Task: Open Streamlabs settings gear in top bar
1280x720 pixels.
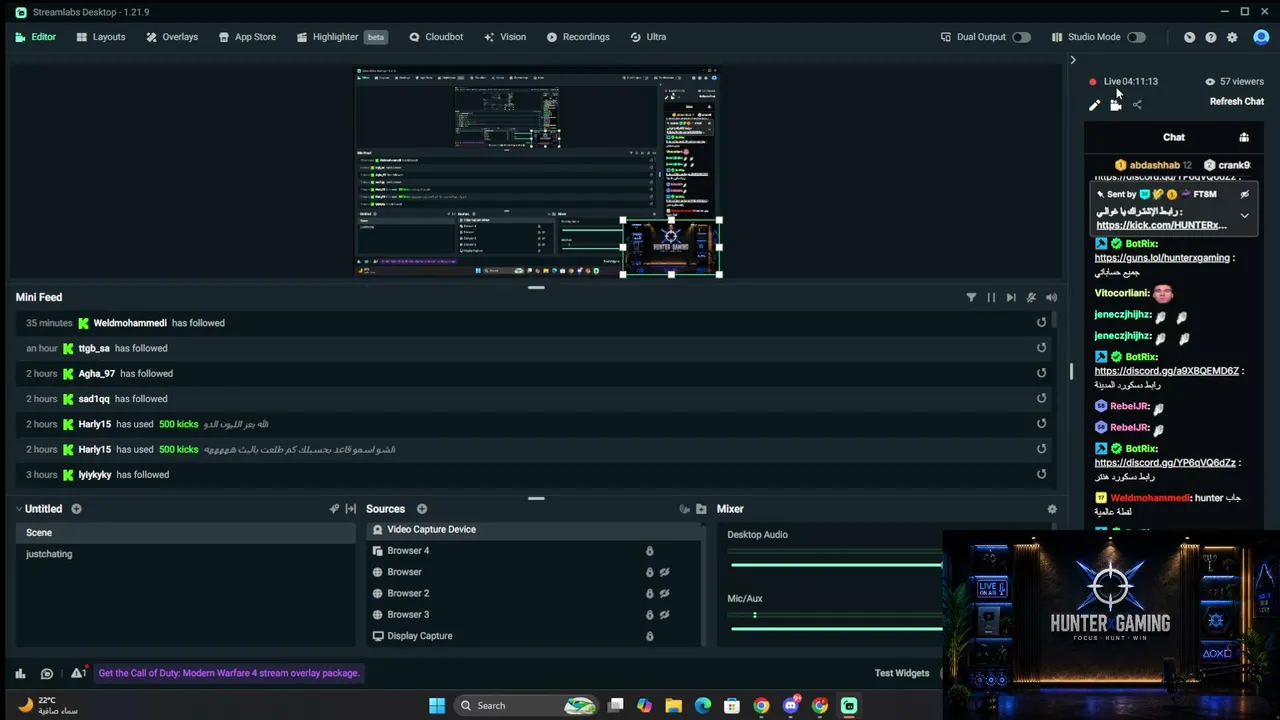Action: coord(1232,37)
